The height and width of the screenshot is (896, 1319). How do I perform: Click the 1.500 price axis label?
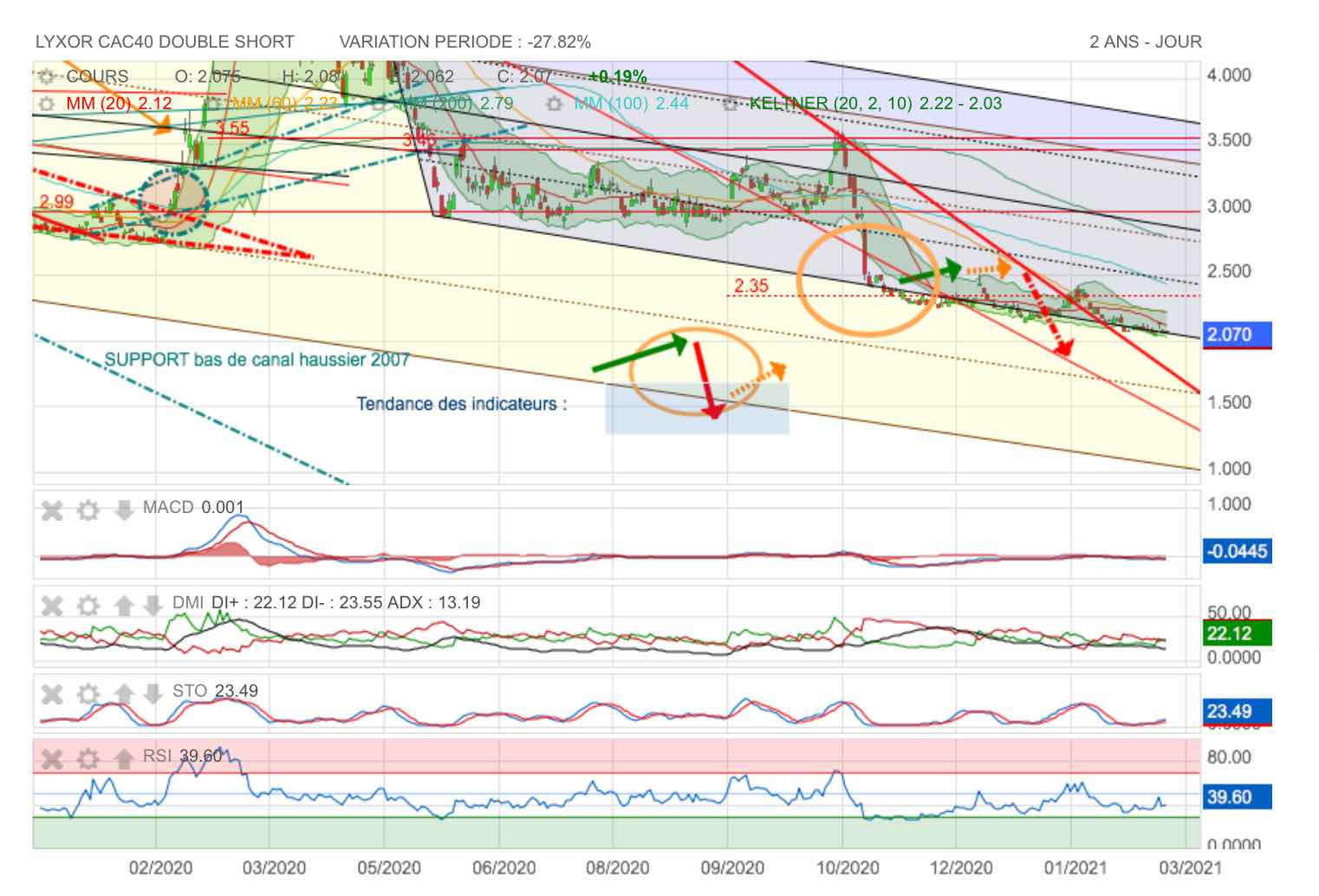click(1229, 402)
